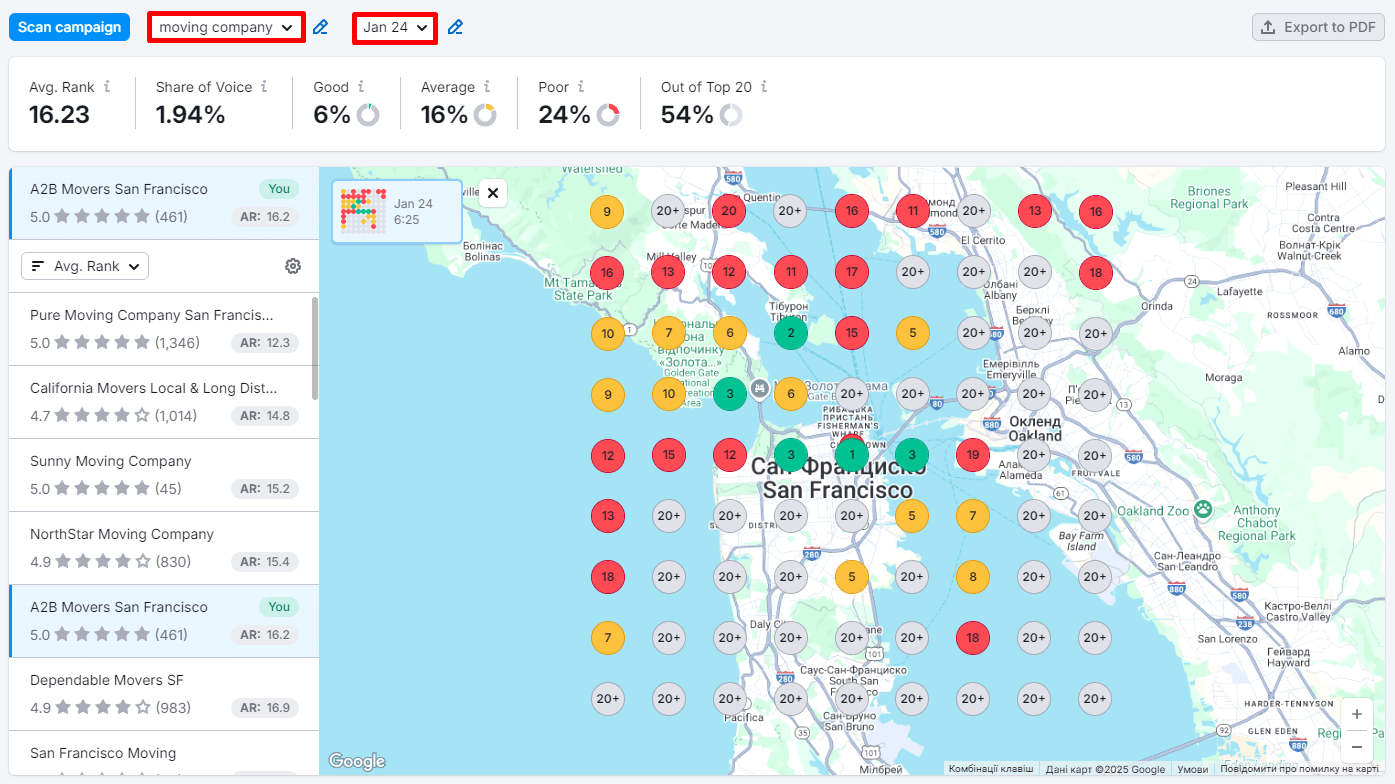Select Sunny Moving Company listing
This screenshot has width=1395, height=784.
click(x=164, y=475)
